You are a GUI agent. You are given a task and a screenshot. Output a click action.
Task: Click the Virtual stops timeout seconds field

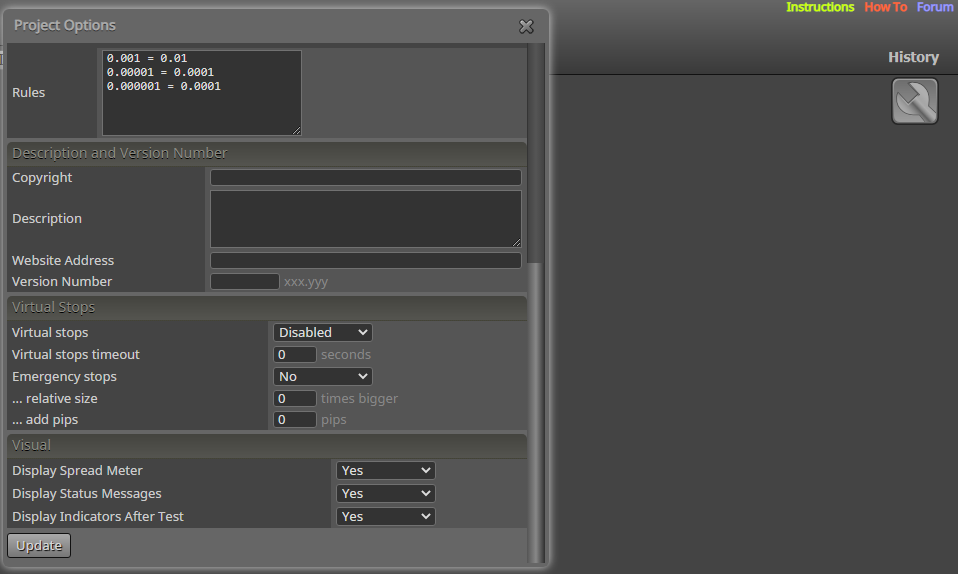294,355
